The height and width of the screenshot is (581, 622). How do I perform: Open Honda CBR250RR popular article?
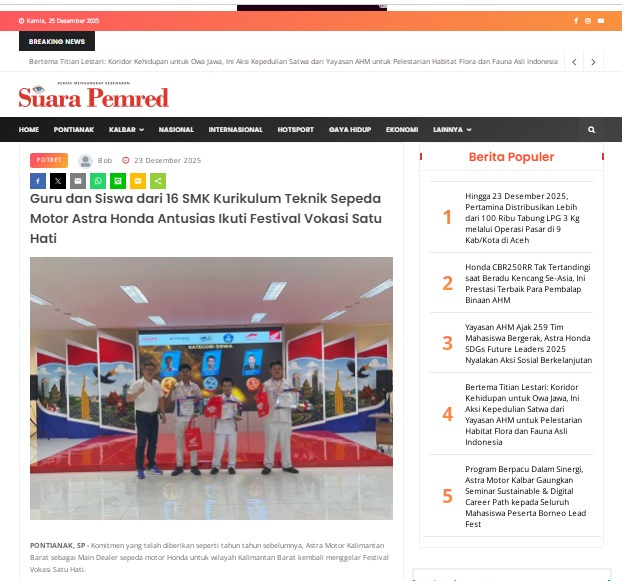click(x=528, y=282)
